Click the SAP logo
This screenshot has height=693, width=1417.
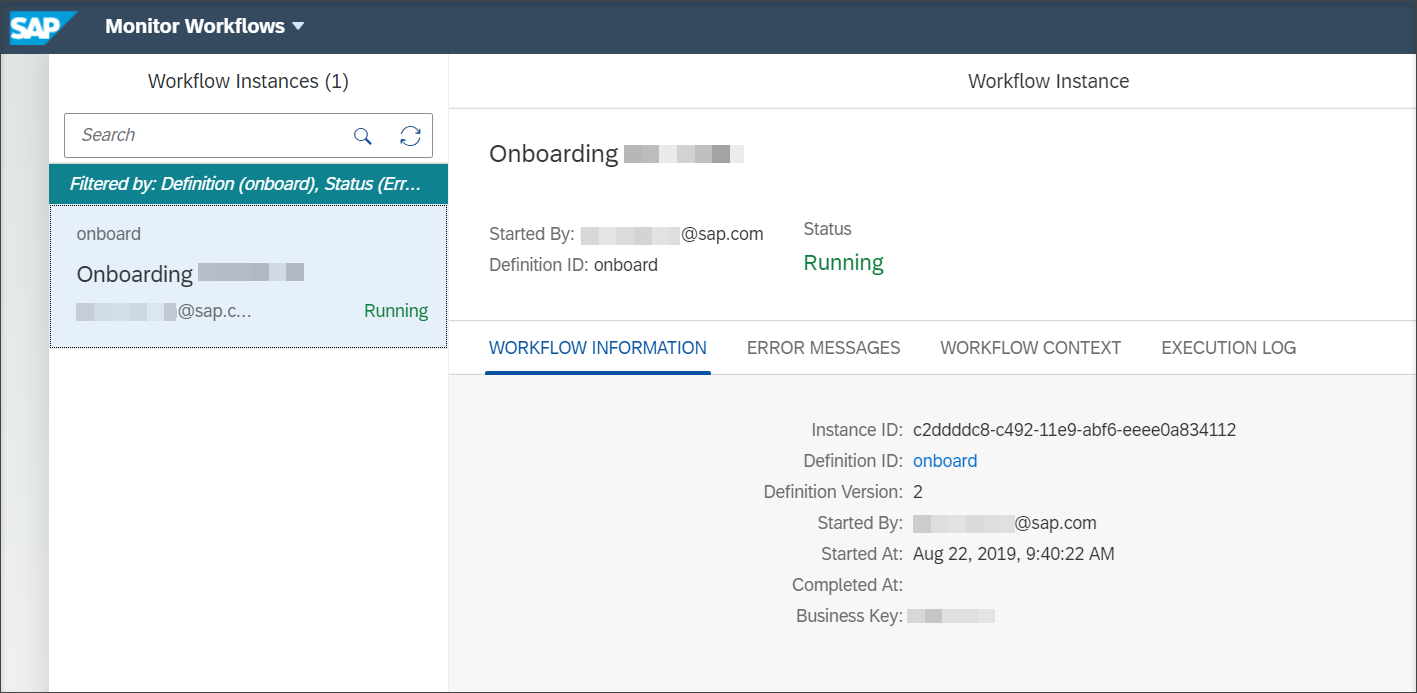43,27
